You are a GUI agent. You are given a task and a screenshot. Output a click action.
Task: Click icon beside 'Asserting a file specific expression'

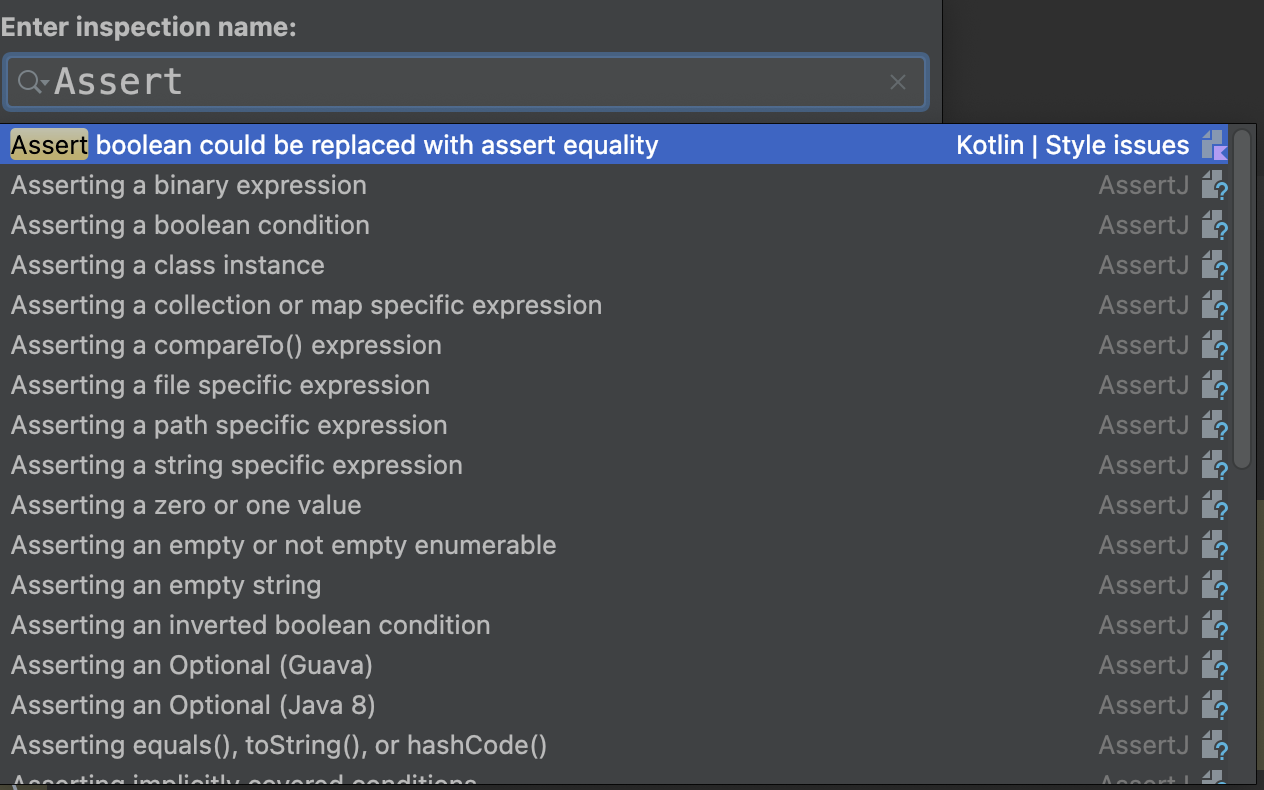tap(1213, 385)
